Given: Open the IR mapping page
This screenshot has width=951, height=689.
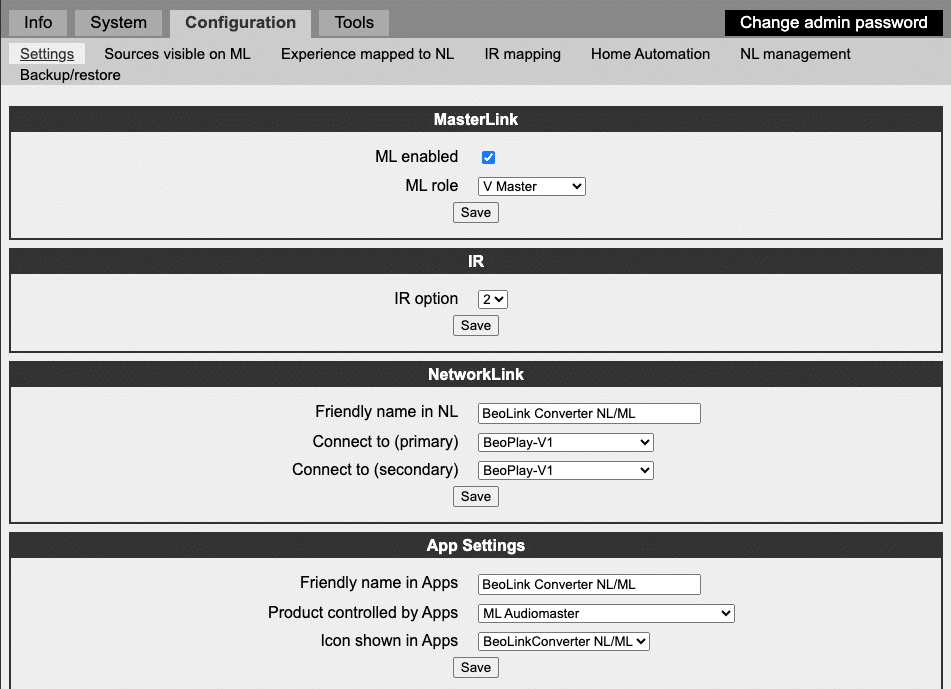Looking at the screenshot, I should click(x=522, y=54).
